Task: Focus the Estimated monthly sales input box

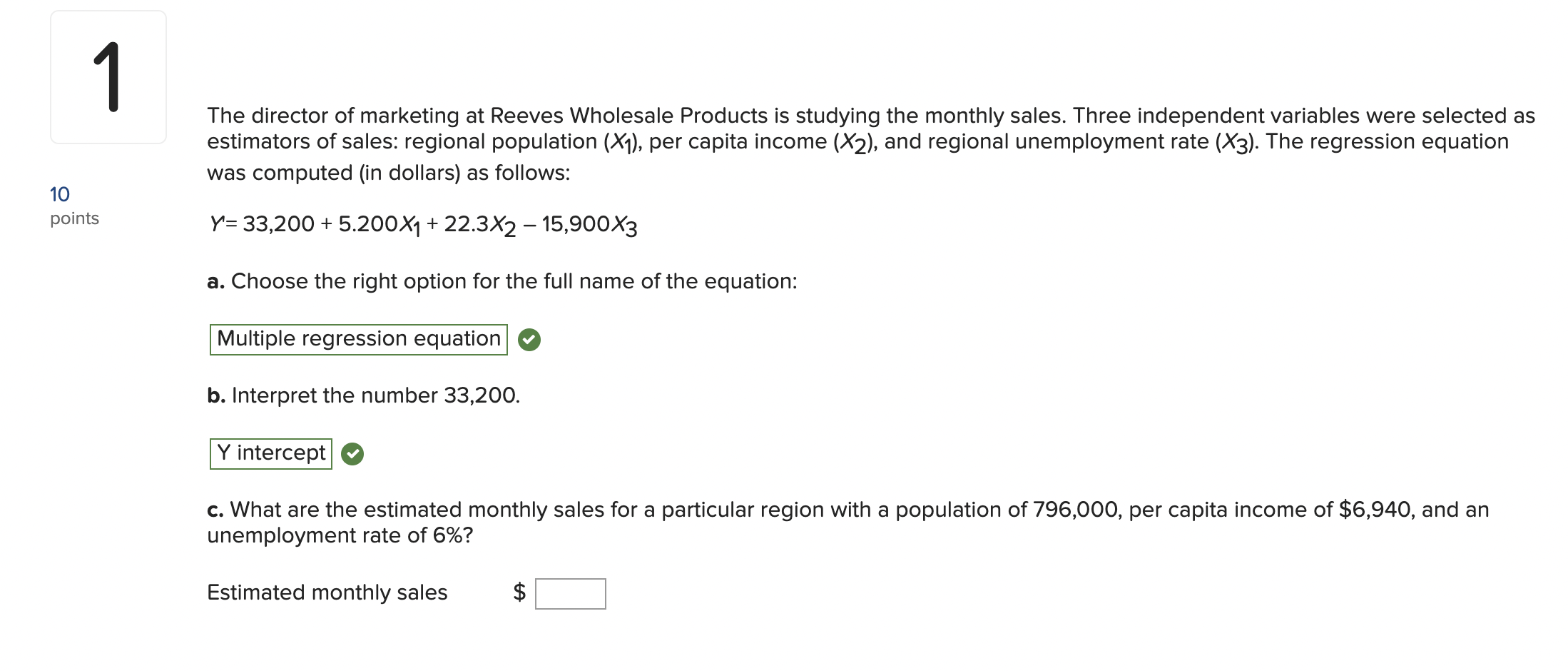Action: coord(571,594)
